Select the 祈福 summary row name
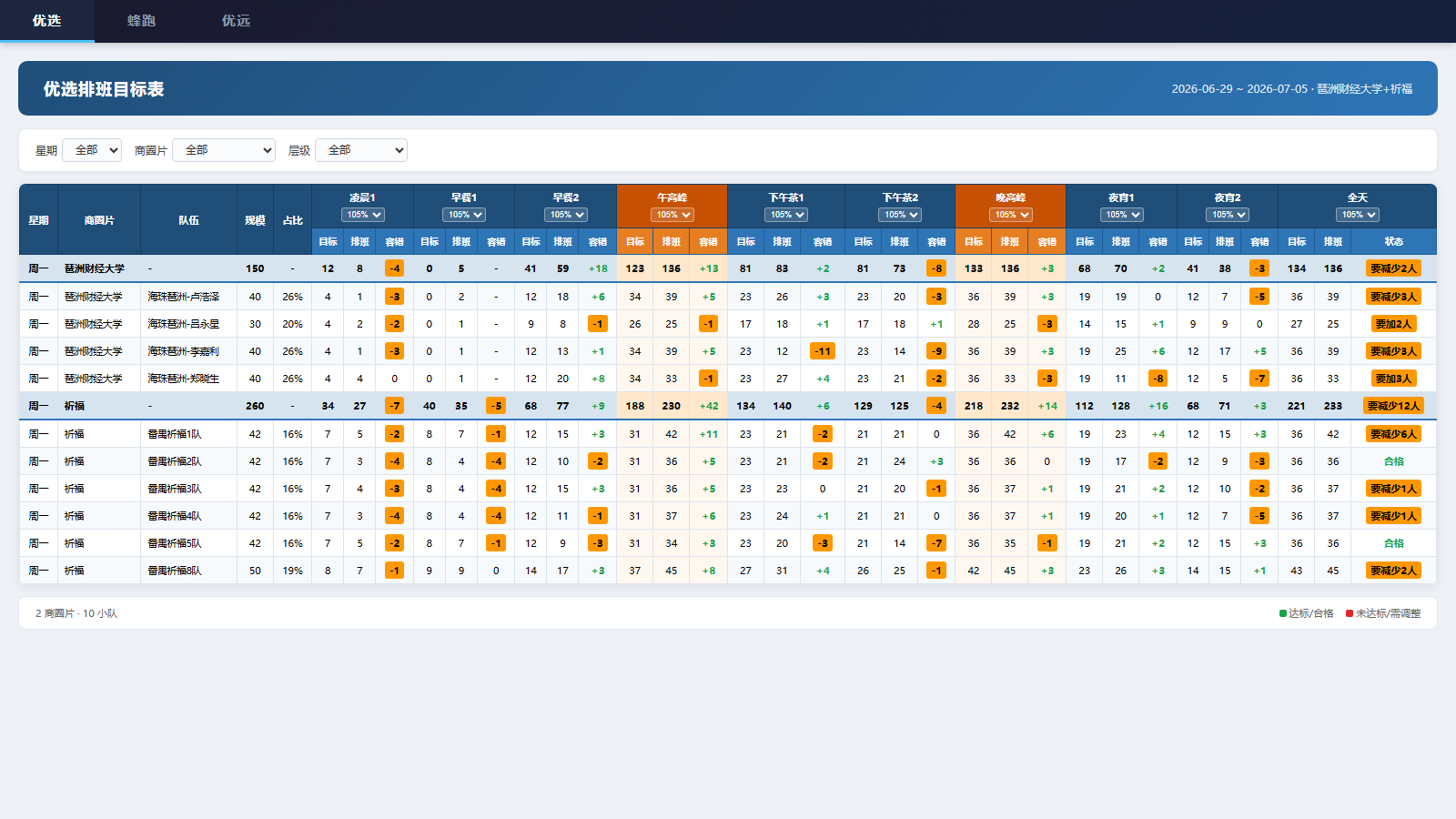1456x819 pixels. pos(75,406)
